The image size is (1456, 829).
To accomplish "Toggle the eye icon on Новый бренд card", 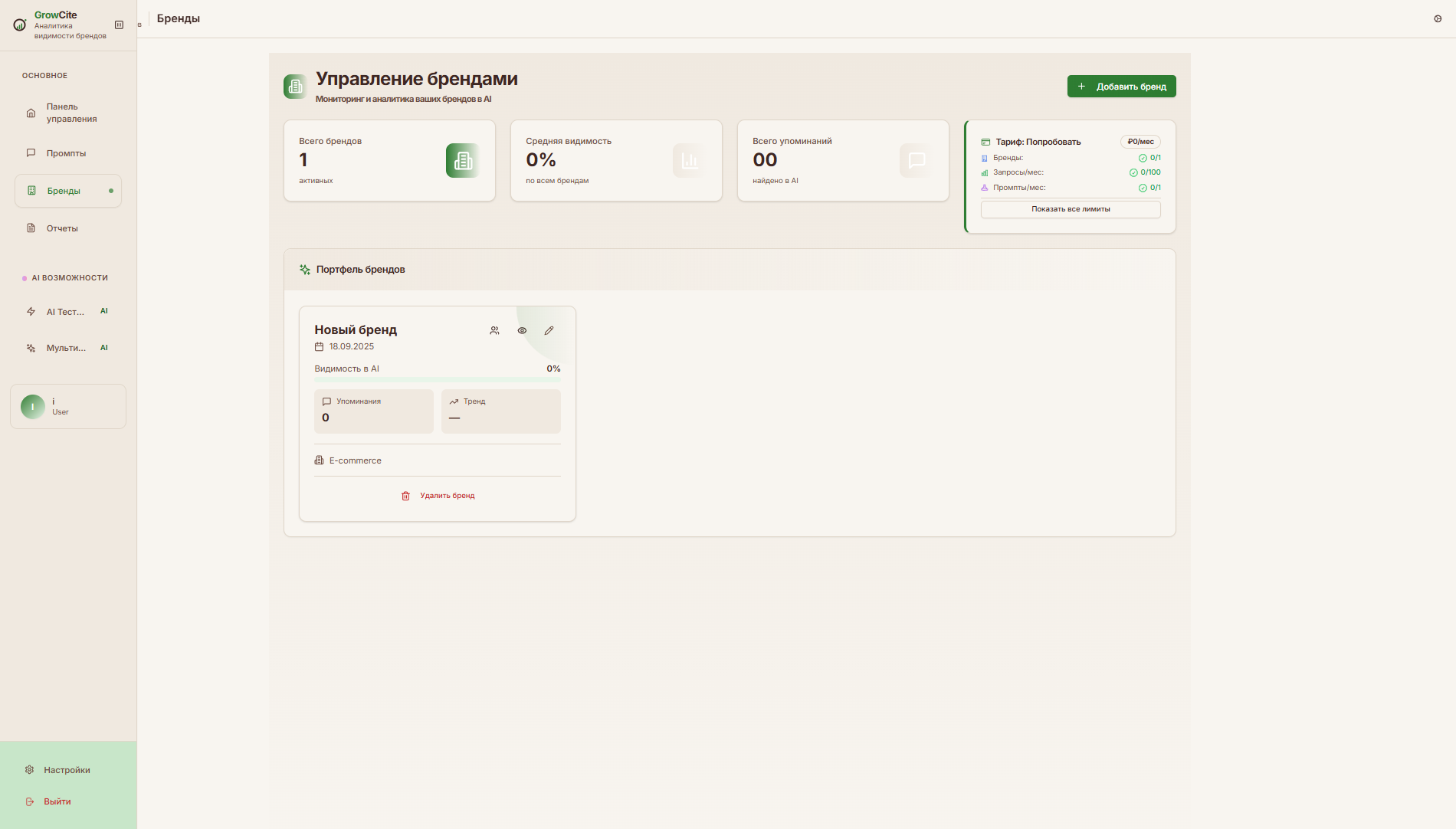I will 522,331.
